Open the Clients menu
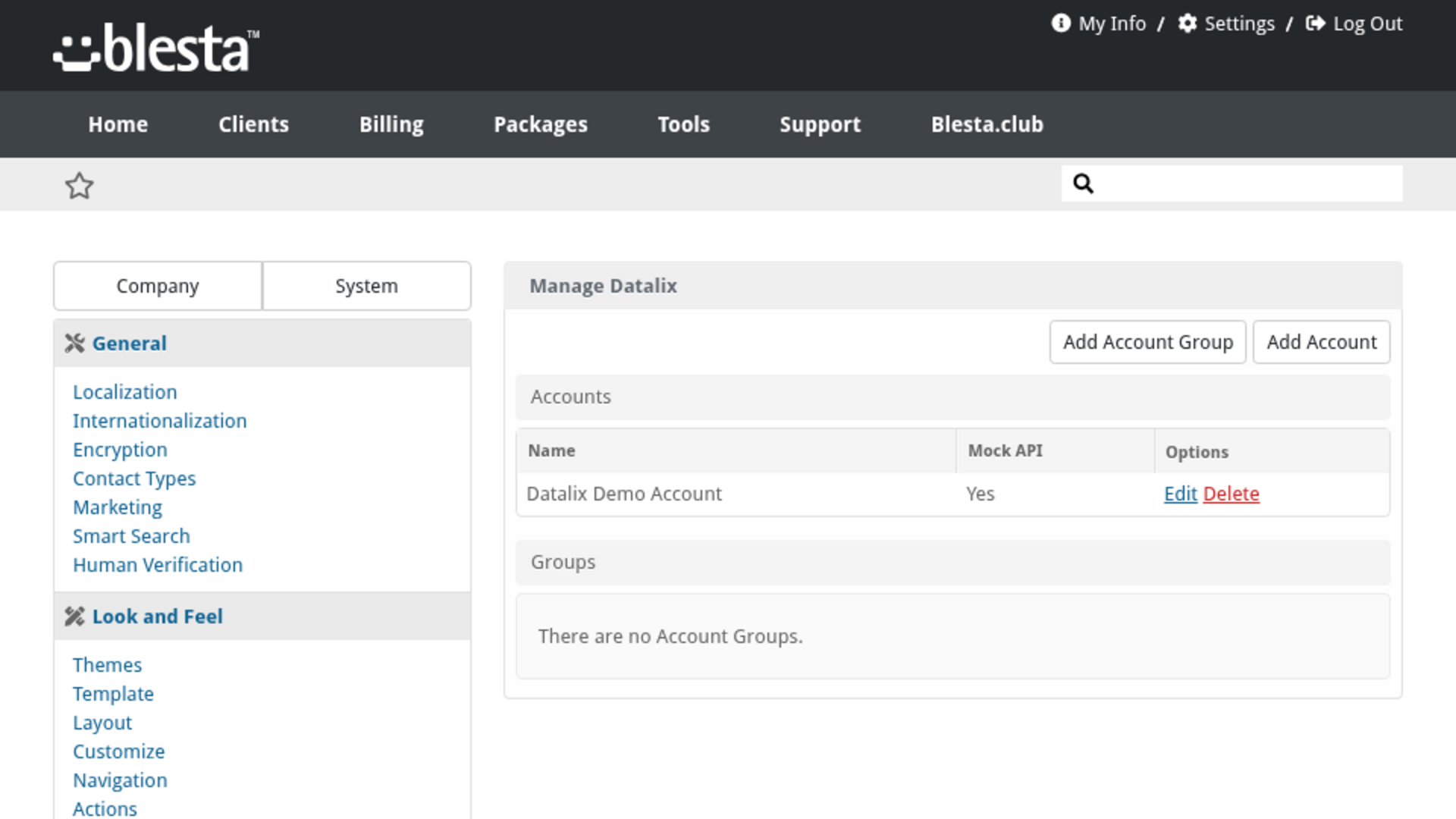Image resolution: width=1456 pixels, height=819 pixels. coord(253,124)
